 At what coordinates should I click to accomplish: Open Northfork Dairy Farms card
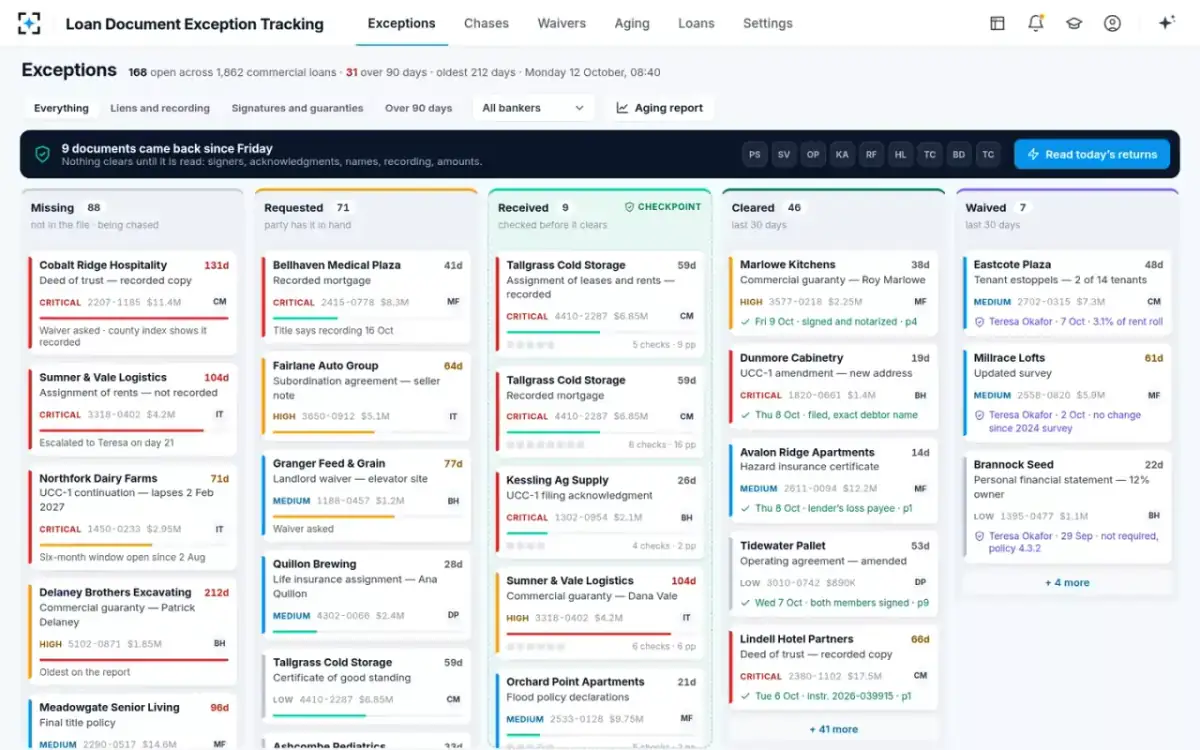(132, 518)
